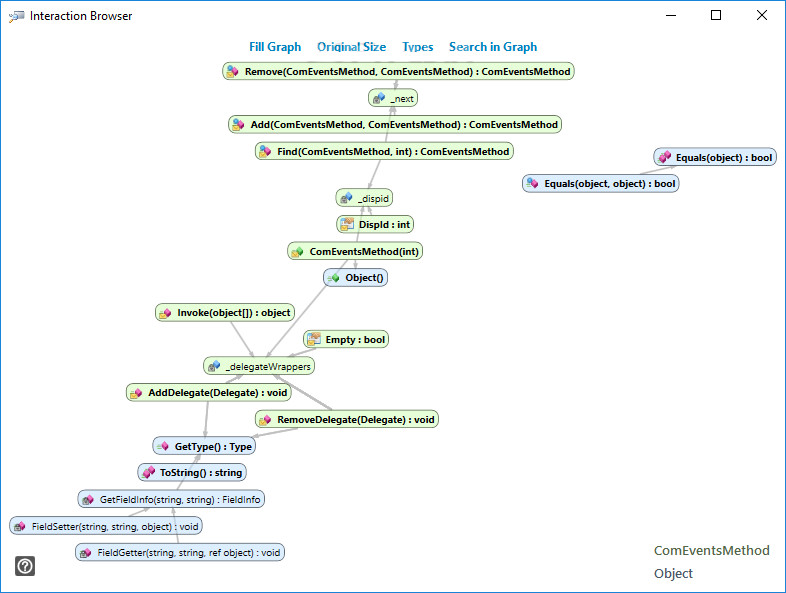Open the help question mark icon
786x593 pixels.
pos(25,566)
